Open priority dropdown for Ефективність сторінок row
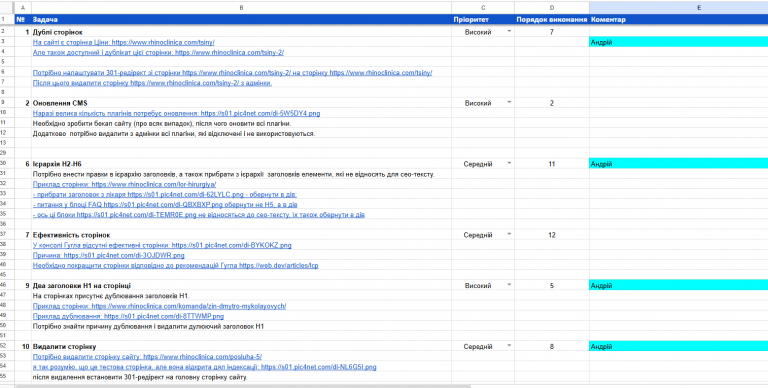Viewport: 768px width, 388px height. click(509, 235)
